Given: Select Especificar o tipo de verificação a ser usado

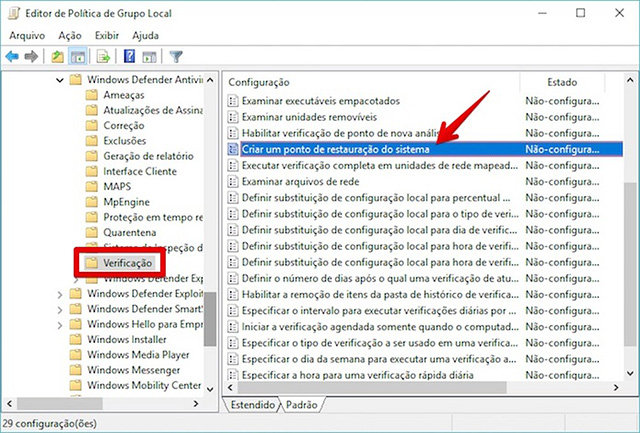Looking at the screenshot, I should click(x=380, y=343).
